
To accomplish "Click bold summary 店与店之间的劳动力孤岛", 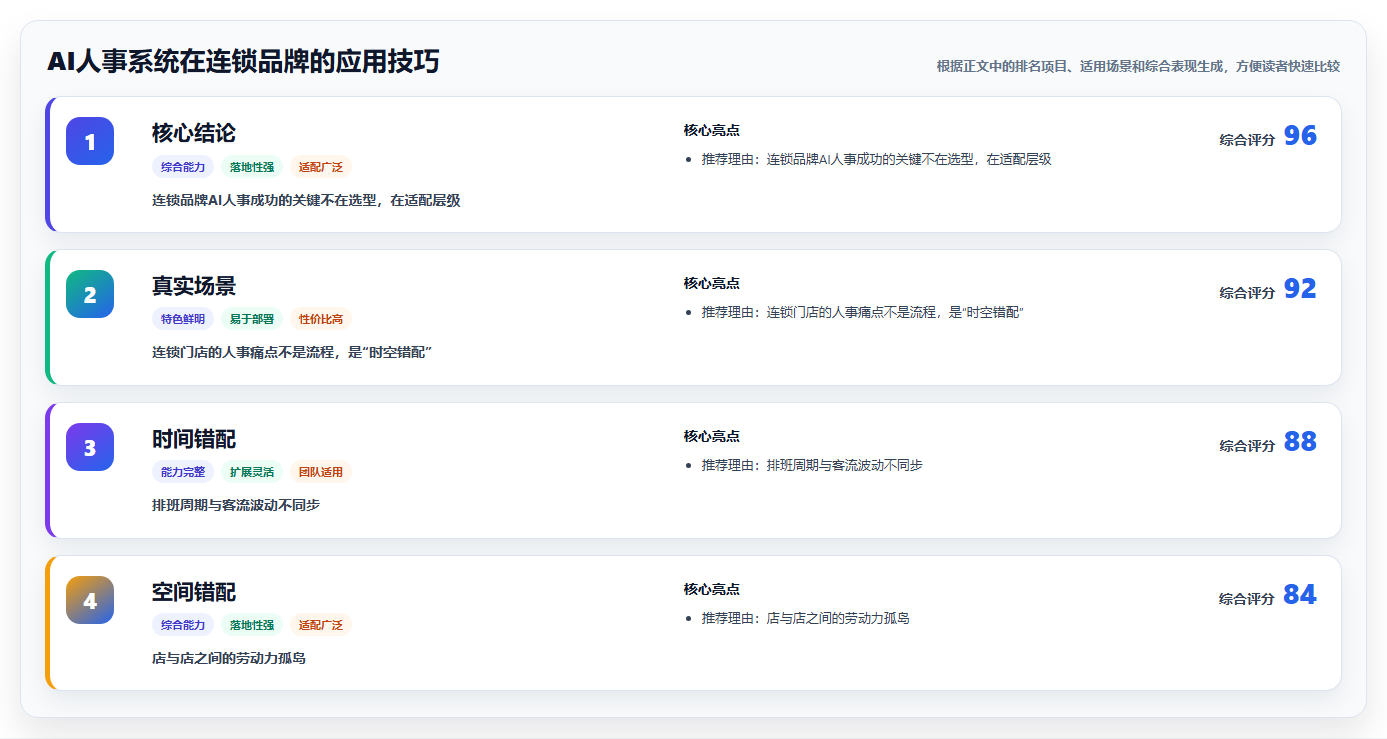I will pos(229,658).
